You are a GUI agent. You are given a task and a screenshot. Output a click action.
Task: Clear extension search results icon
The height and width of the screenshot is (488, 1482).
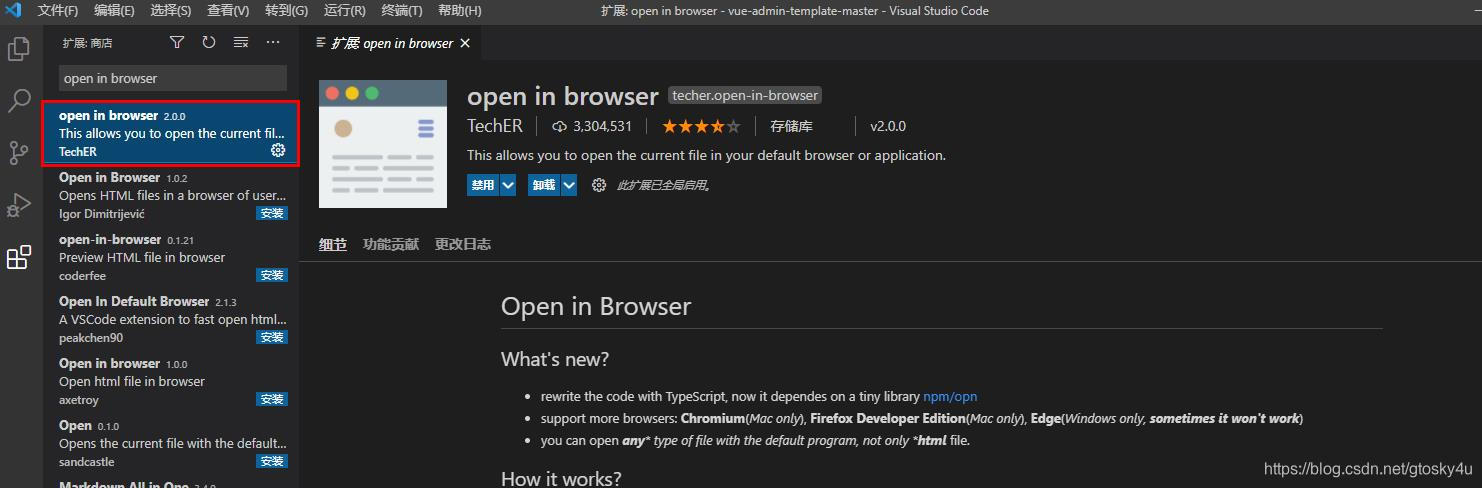240,42
